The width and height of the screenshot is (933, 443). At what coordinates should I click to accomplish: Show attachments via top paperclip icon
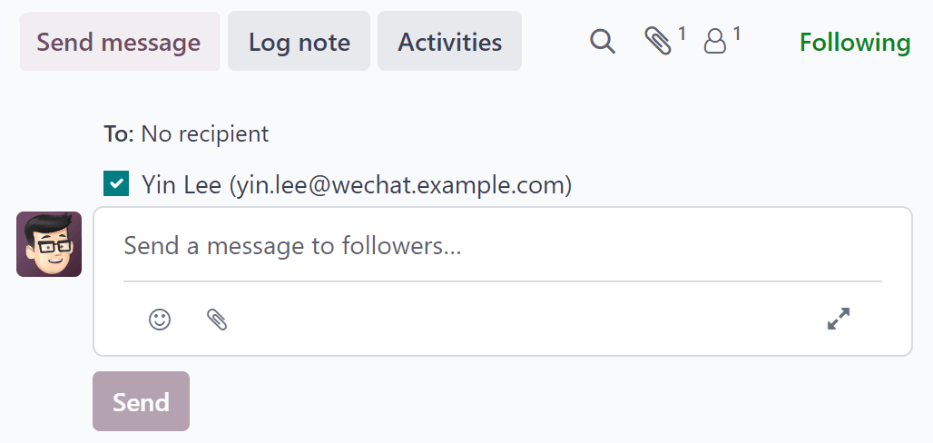658,42
